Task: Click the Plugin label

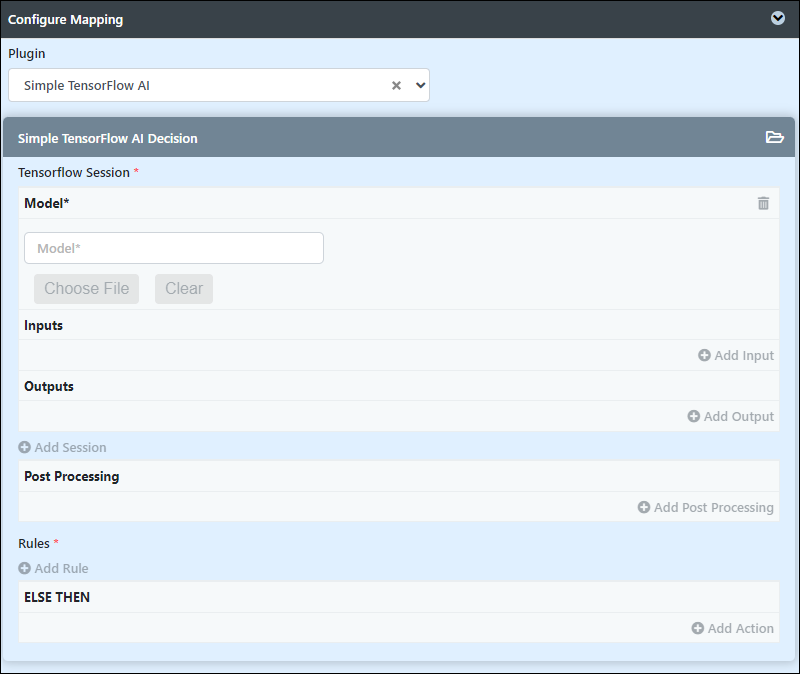Action: [x=27, y=54]
